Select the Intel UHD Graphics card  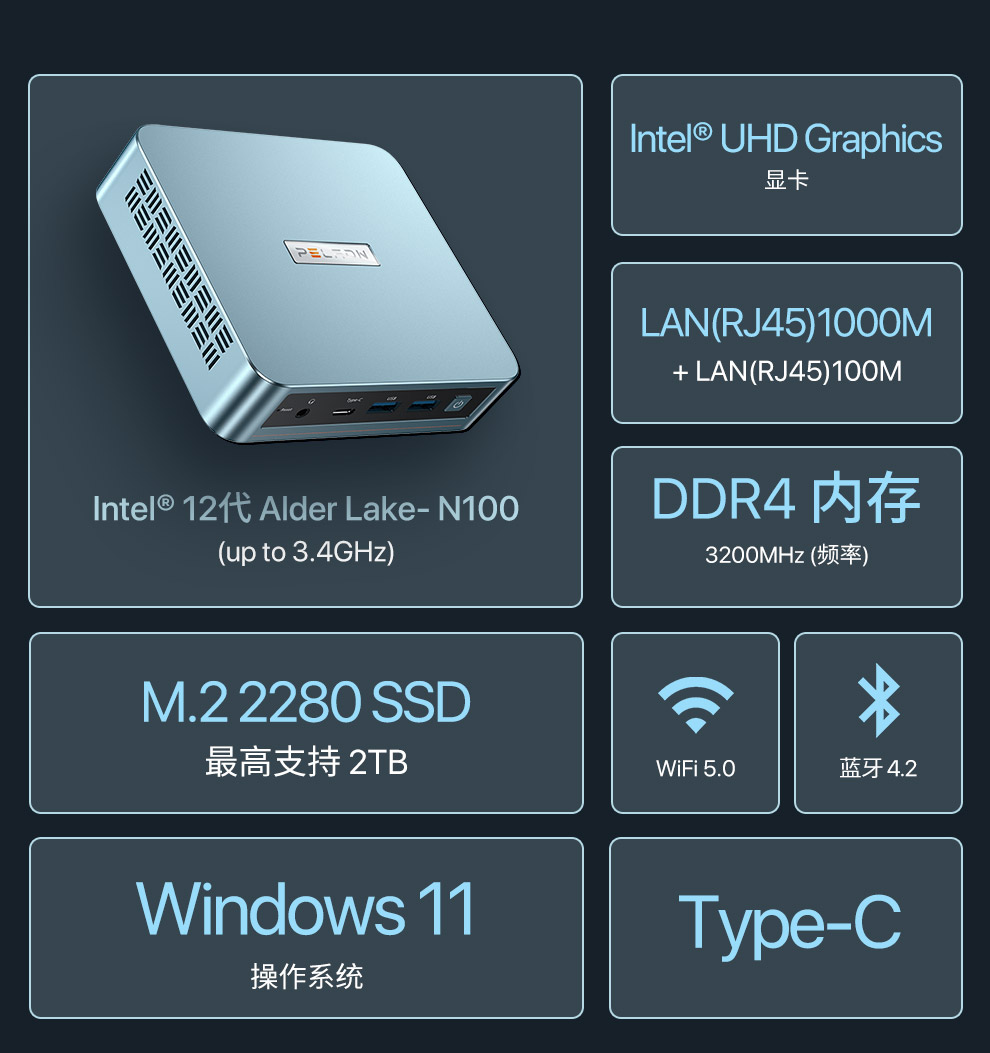[x=786, y=155]
